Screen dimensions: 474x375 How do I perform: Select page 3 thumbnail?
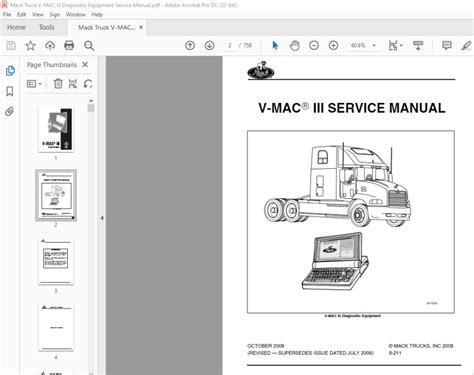pos(56,262)
